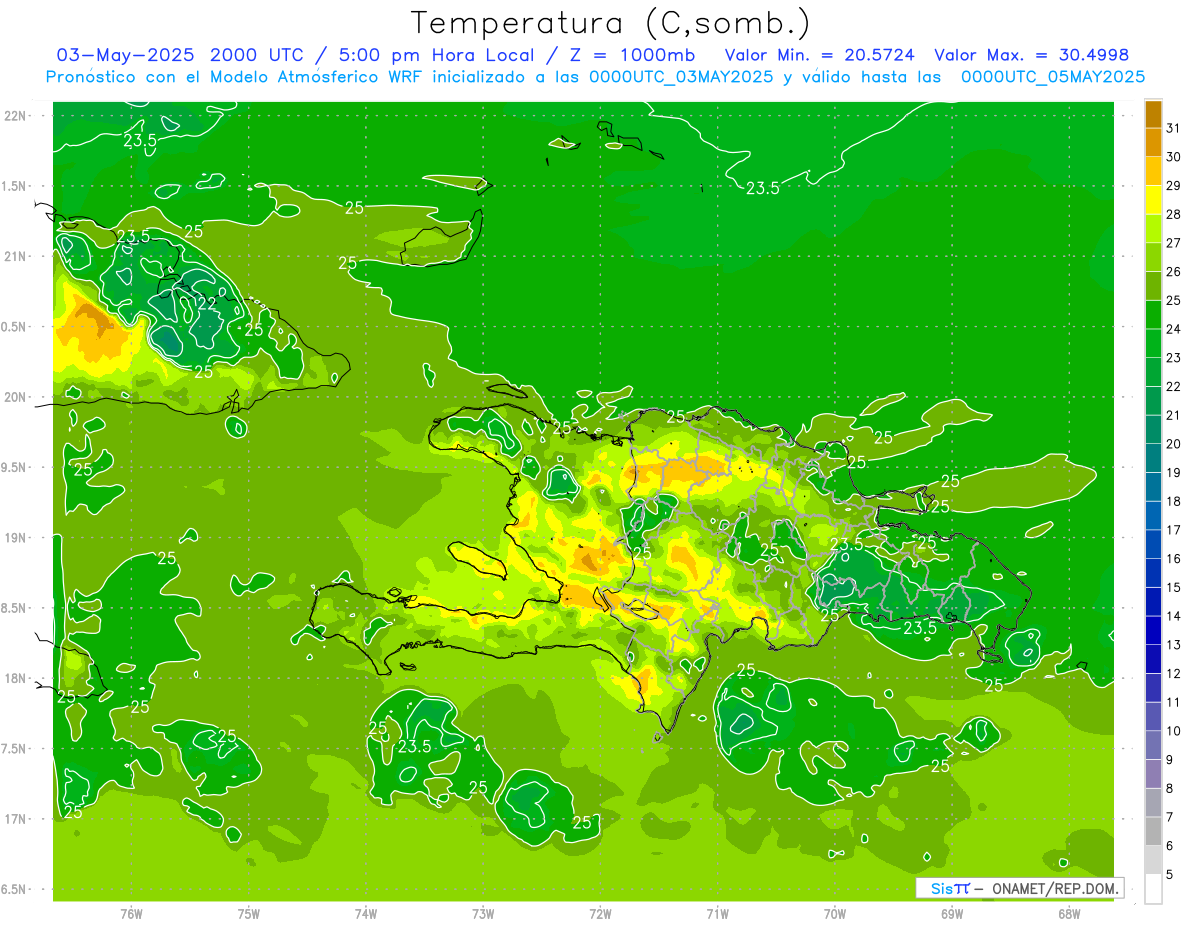
Task: Pick the gray swatch between 6 and 7
Action: click(1153, 831)
